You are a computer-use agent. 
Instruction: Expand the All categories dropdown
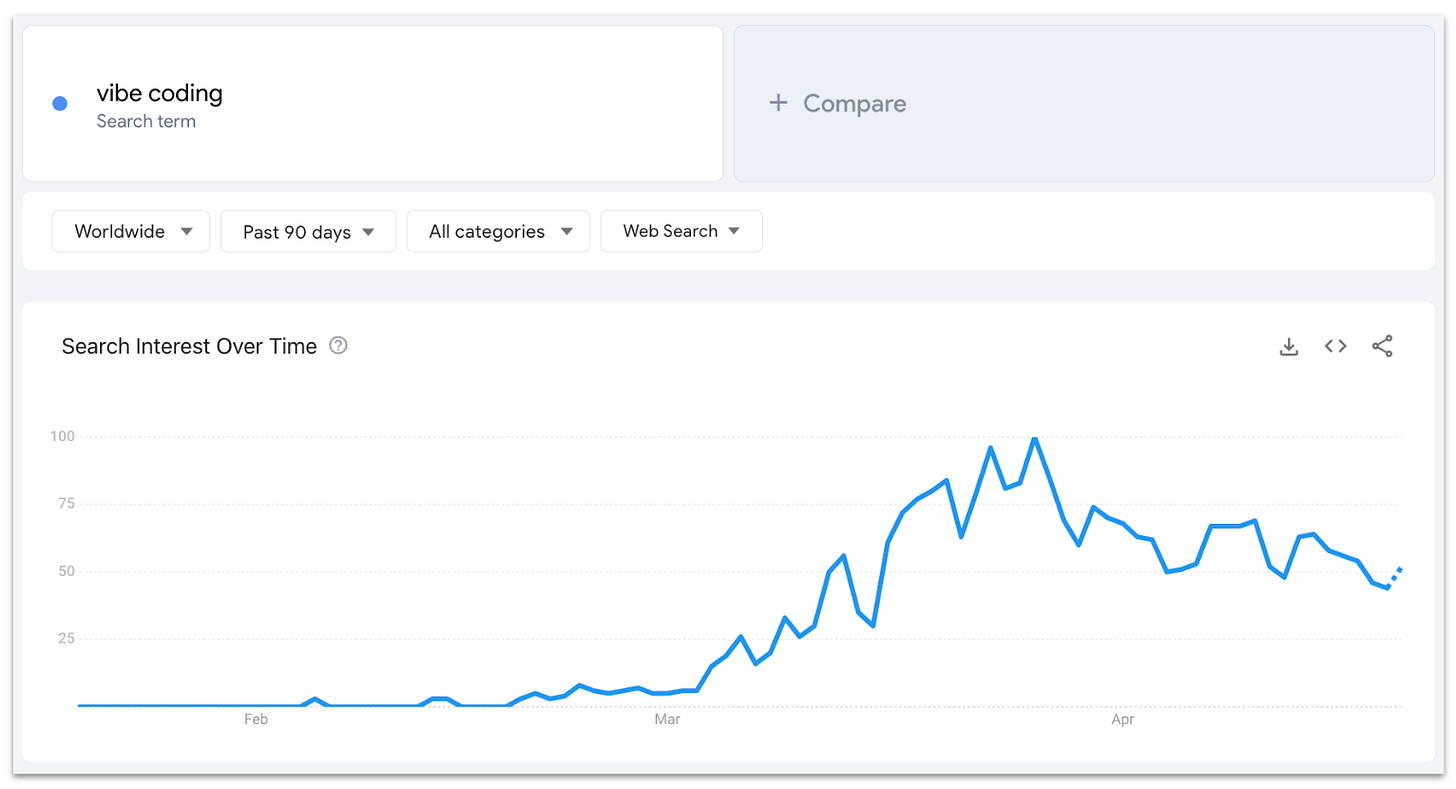pyautogui.click(x=498, y=231)
